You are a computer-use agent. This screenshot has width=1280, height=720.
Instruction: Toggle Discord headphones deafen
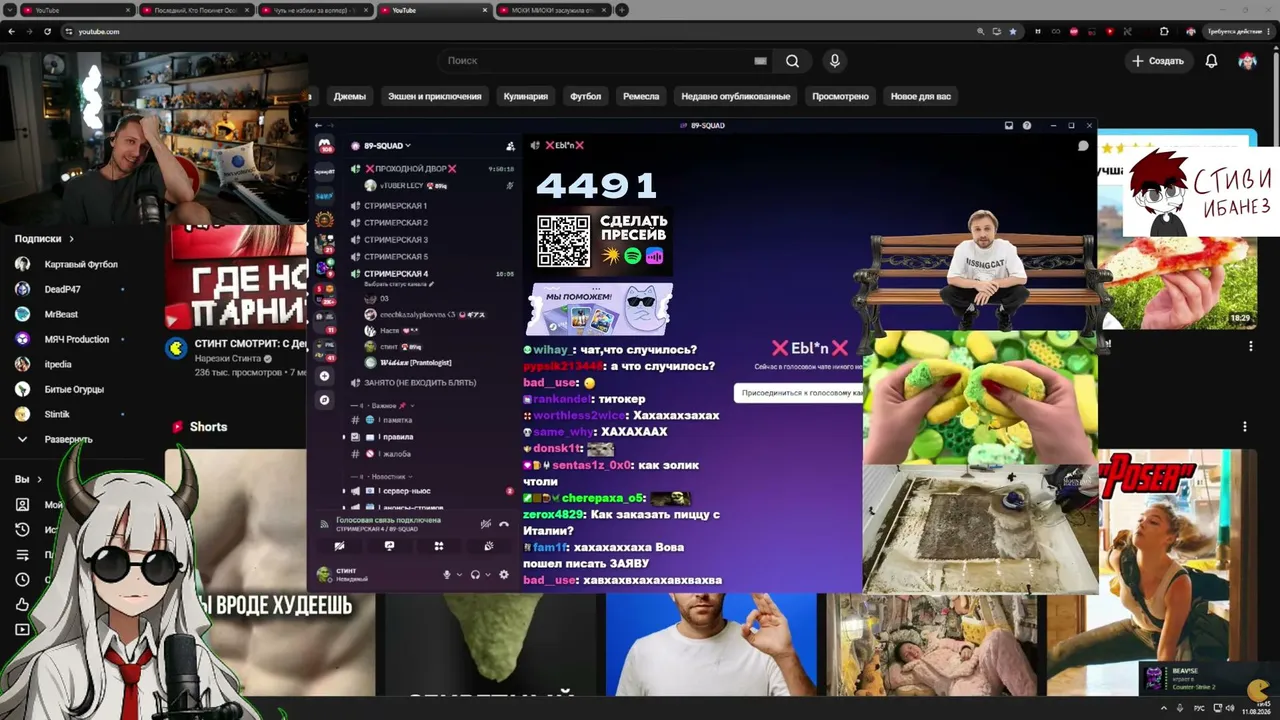[475, 575]
